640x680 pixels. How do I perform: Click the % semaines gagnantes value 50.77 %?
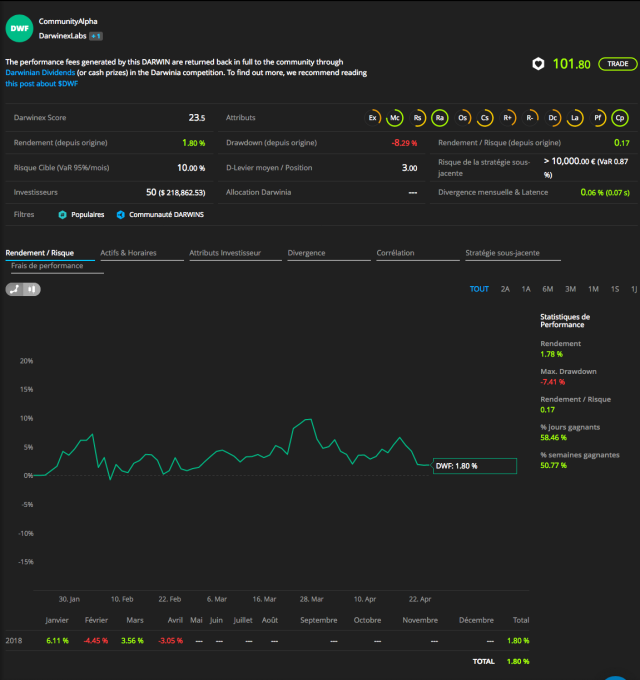pos(553,465)
